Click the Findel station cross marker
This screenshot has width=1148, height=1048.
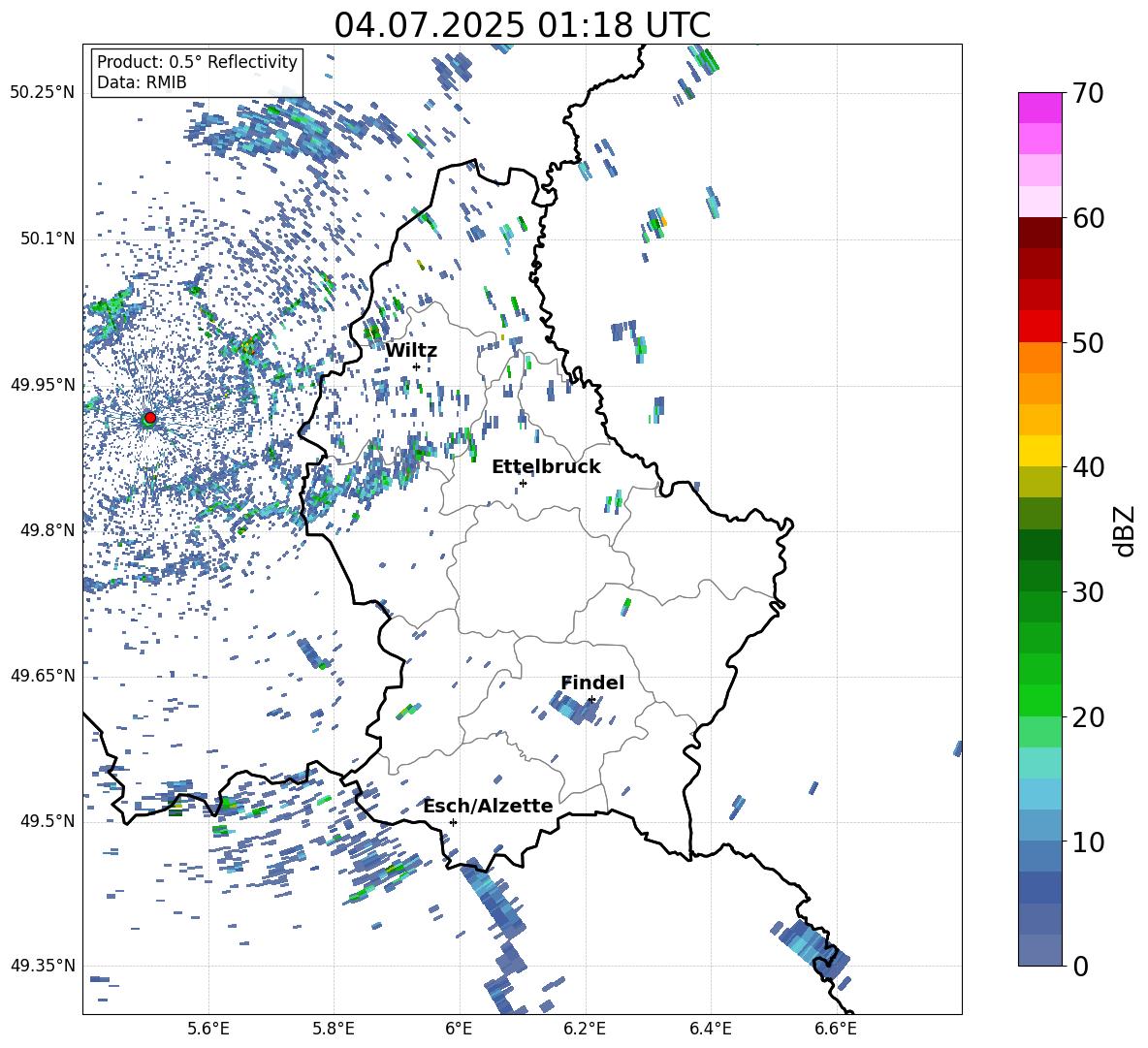click(x=591, y=700)
